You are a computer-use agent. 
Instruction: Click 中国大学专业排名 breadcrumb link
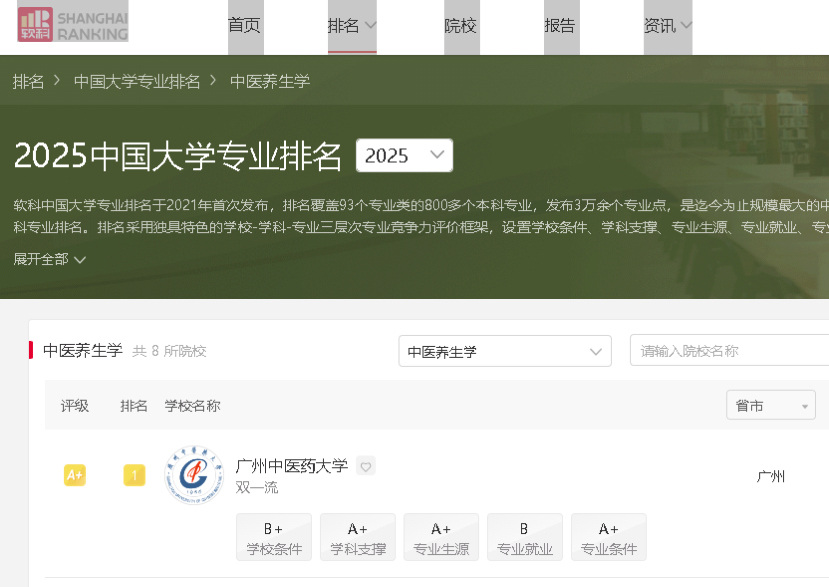click(x=137, y=81)
